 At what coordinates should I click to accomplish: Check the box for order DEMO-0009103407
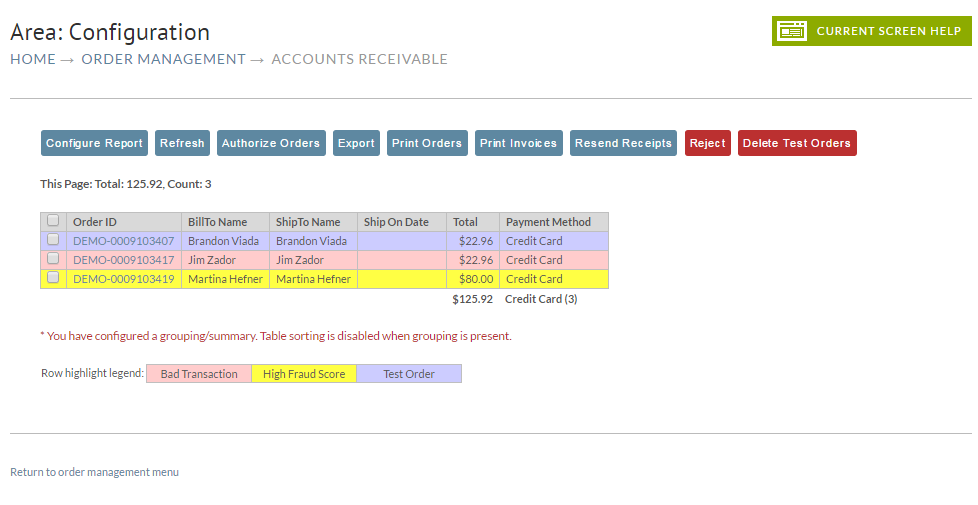53,239
